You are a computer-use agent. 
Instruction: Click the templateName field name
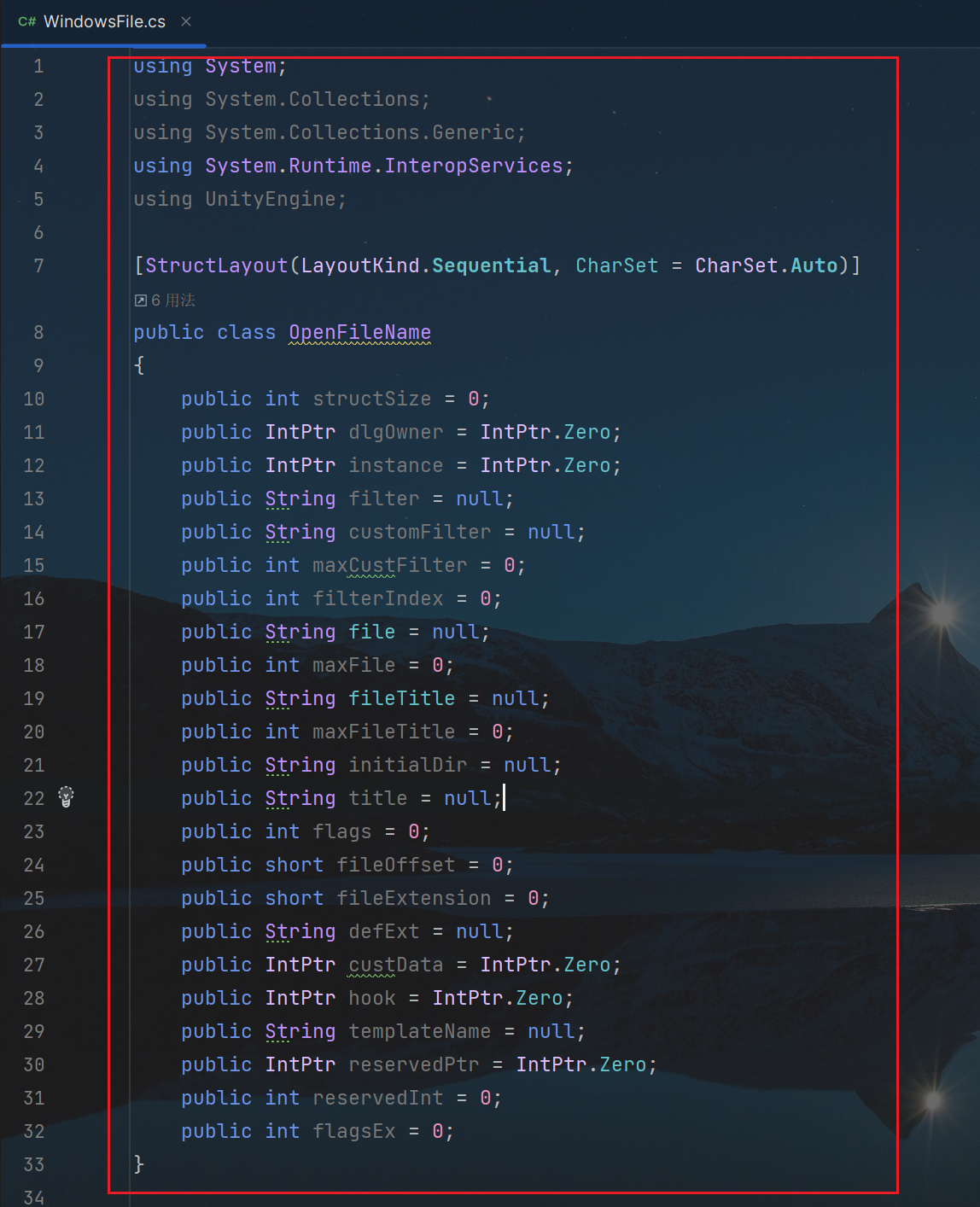point(420,1031)
